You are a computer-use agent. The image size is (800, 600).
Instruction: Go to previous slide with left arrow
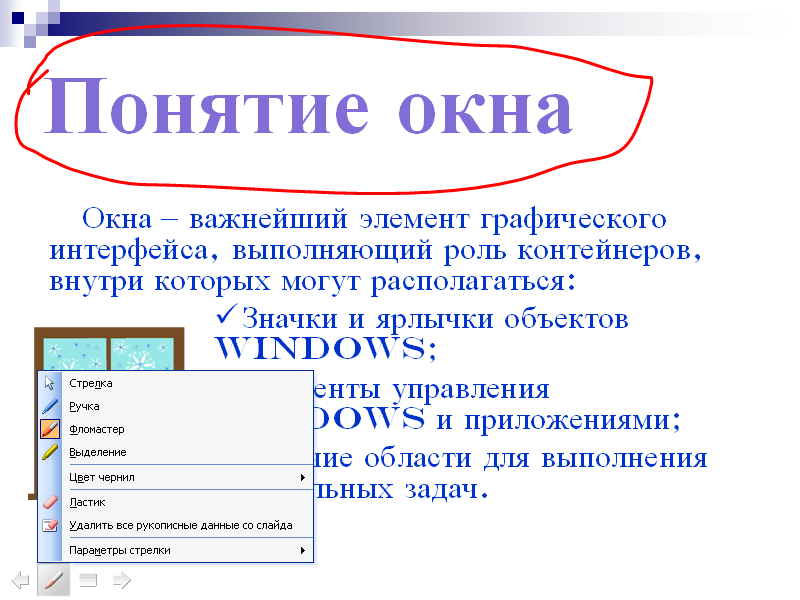[x=20, y=580]
